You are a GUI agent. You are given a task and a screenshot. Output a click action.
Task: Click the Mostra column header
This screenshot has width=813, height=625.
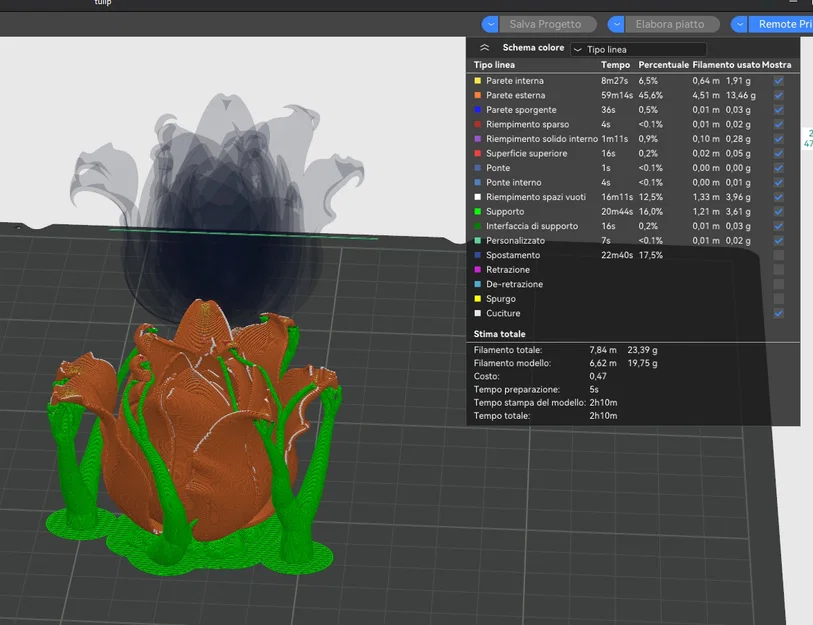coord(776,65)
